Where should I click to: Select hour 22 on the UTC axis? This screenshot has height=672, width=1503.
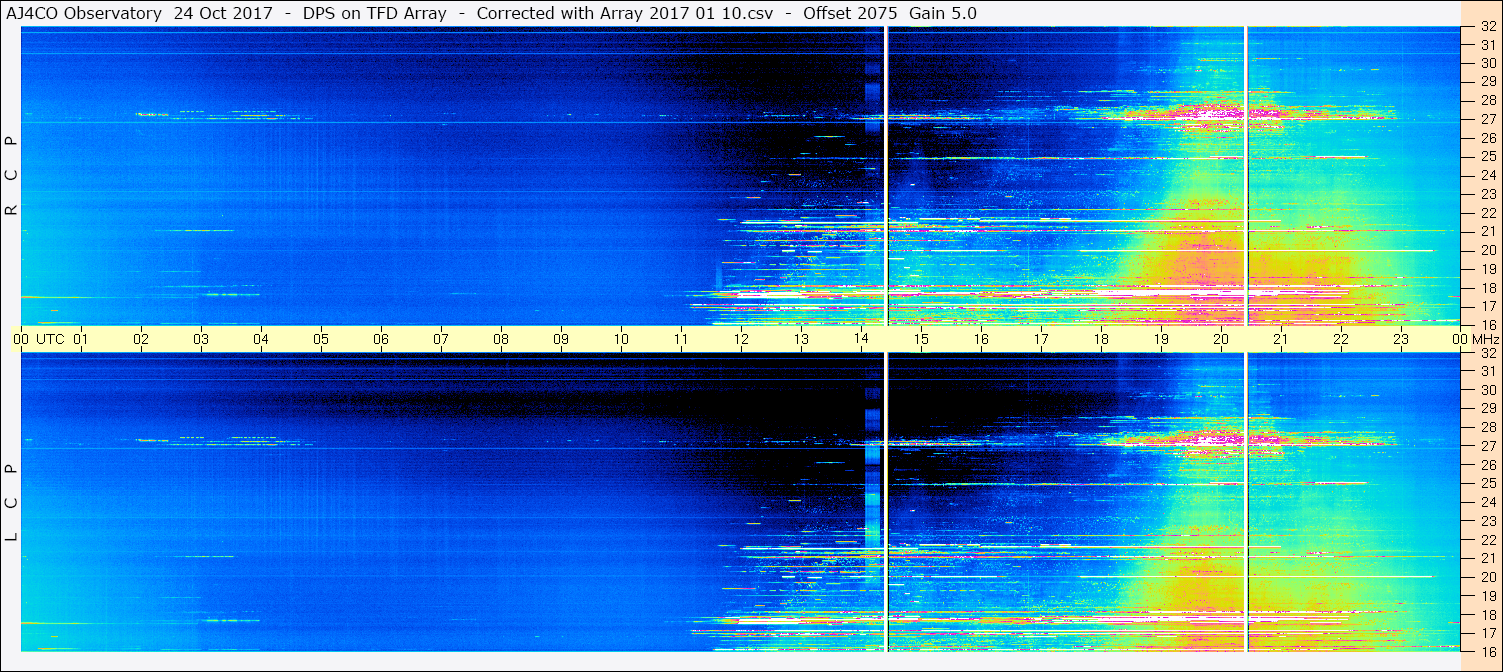pyautogui.click(x=1341, y=339)
